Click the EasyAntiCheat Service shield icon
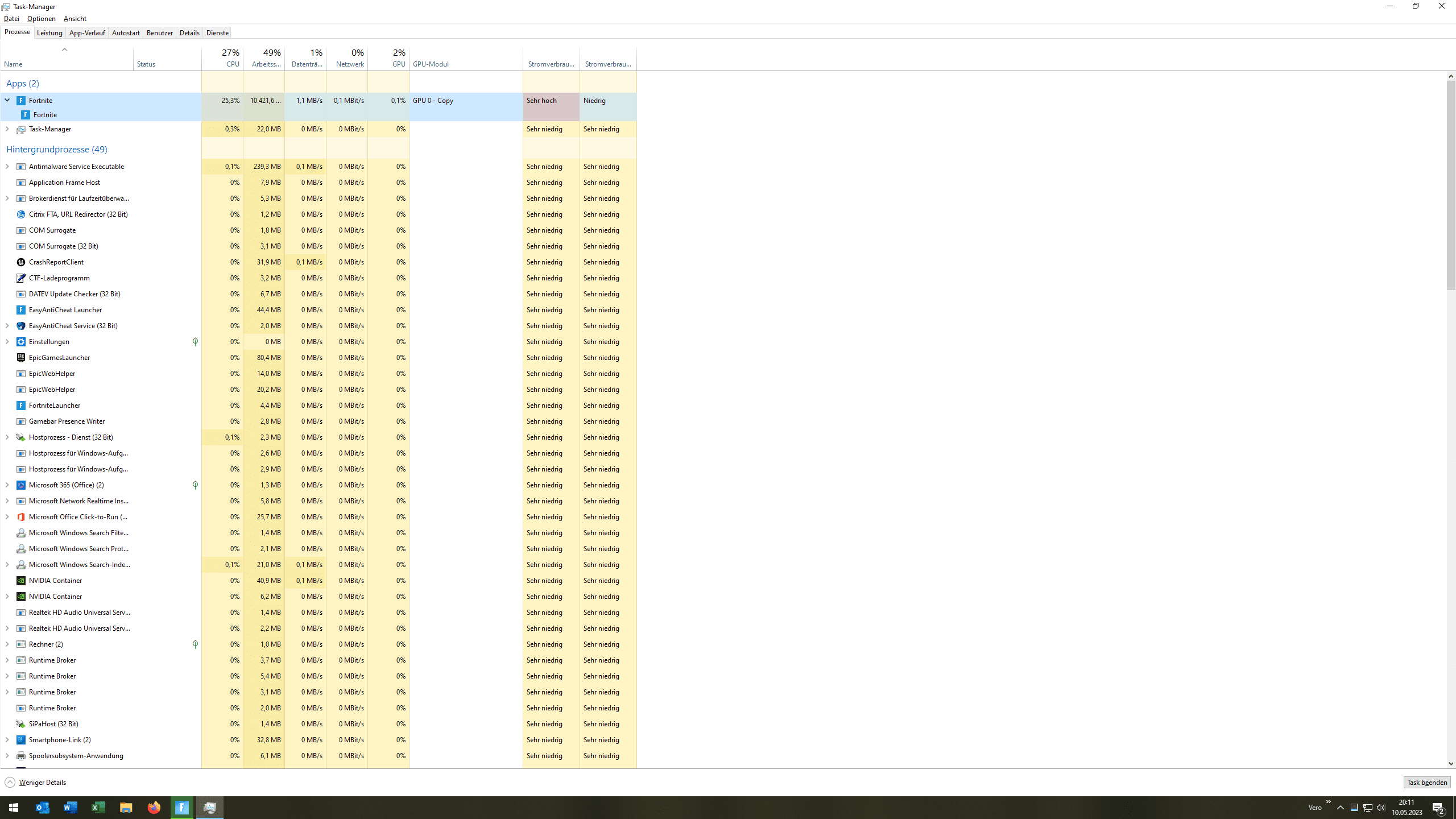This screenshot has height=819, width=1456. [21, 326]
